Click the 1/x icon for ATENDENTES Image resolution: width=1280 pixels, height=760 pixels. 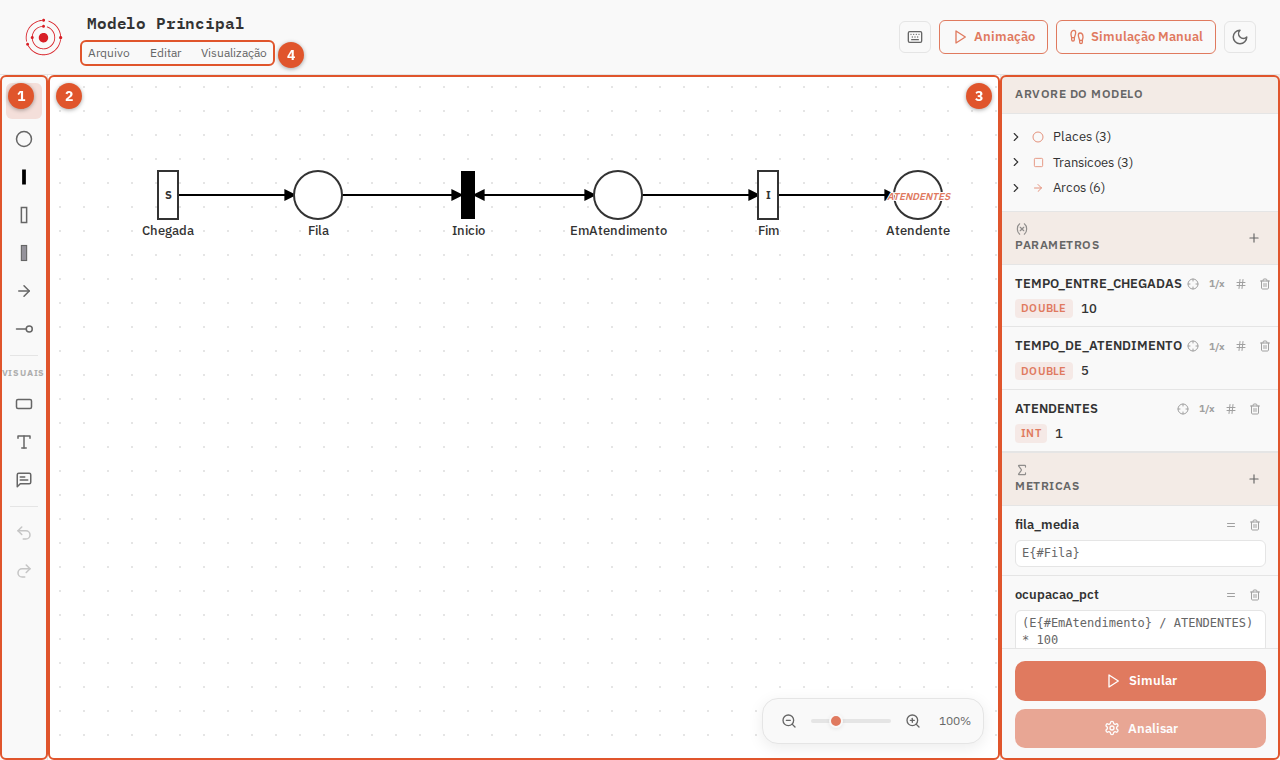click(x=1207, y=409)
